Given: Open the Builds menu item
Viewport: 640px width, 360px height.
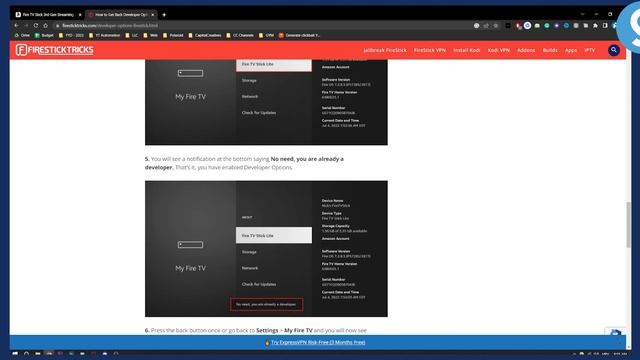Looking at the screenshot, I should tap(550, 50).
